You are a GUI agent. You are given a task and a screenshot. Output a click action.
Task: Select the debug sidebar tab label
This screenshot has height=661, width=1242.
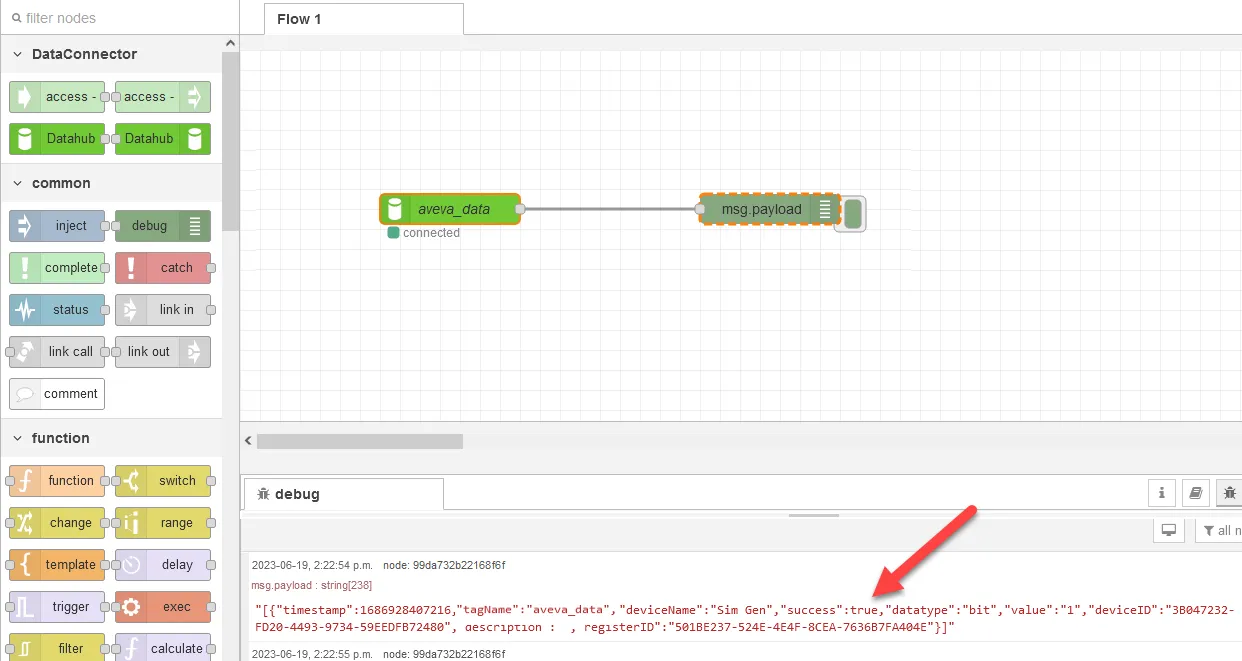343,494
